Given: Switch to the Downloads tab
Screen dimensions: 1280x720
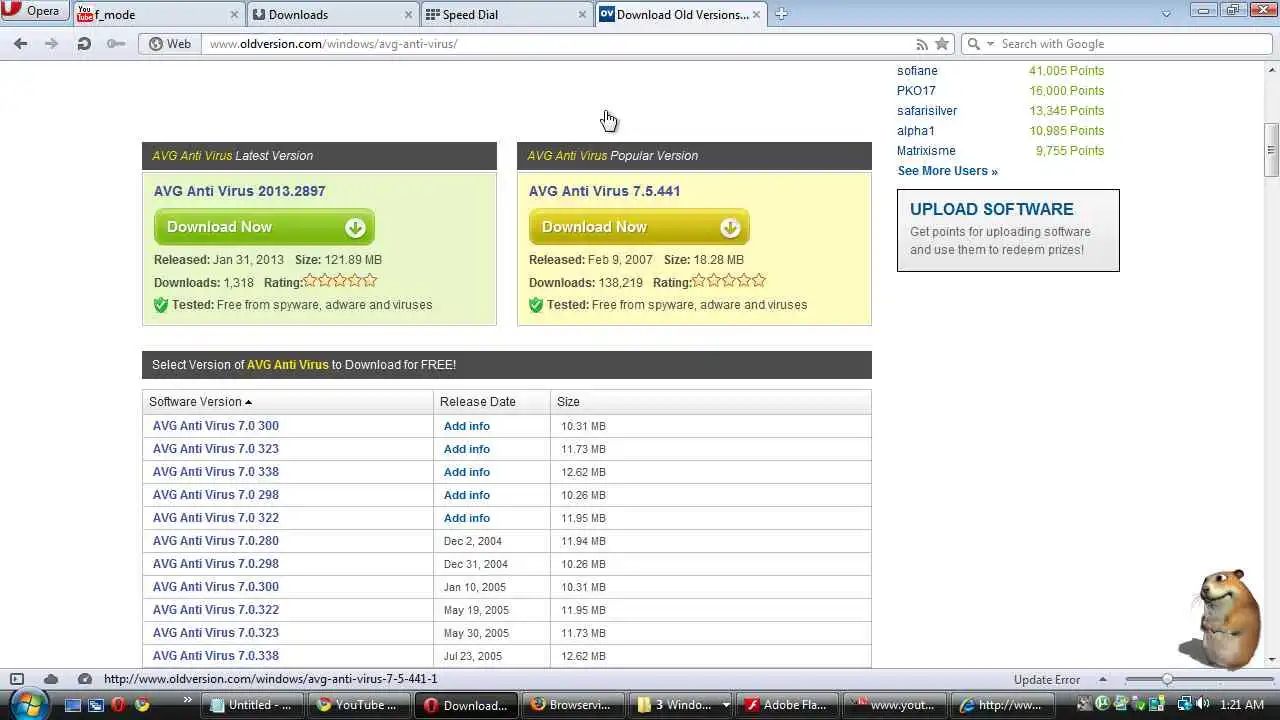Looking at the screenshot, I should (333, 14).
